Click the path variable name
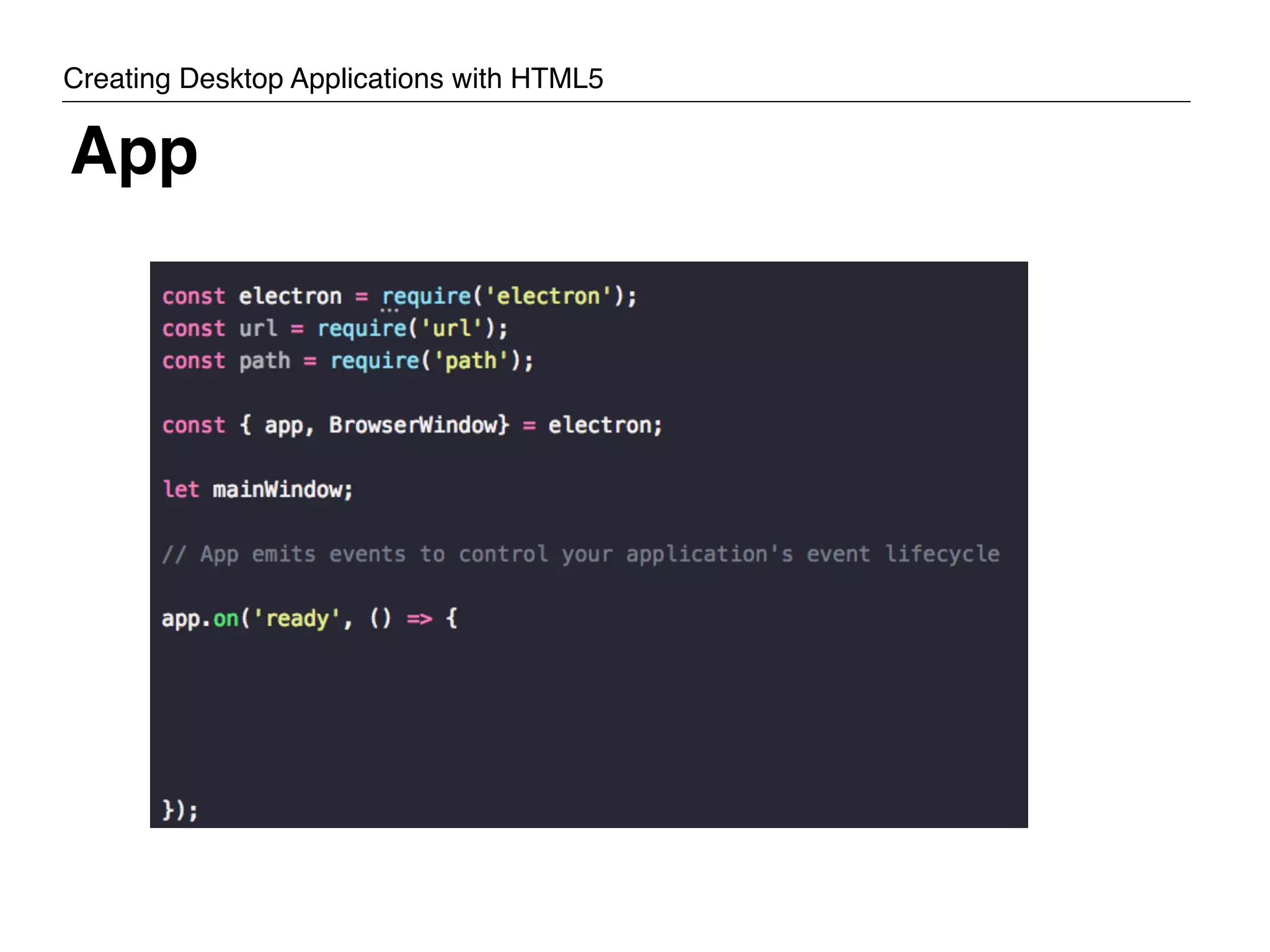 pyautogui.click(x=264, y=361)
